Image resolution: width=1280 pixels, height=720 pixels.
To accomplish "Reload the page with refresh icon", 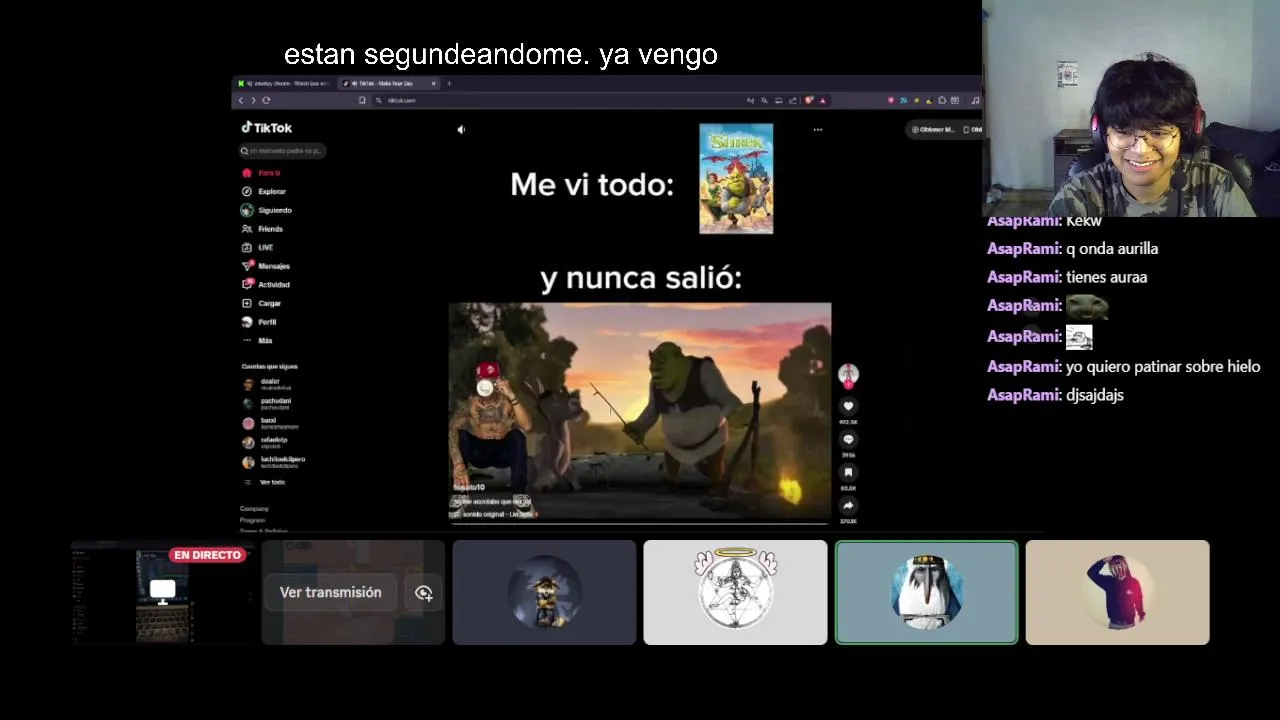I will (x=266, y=100).
